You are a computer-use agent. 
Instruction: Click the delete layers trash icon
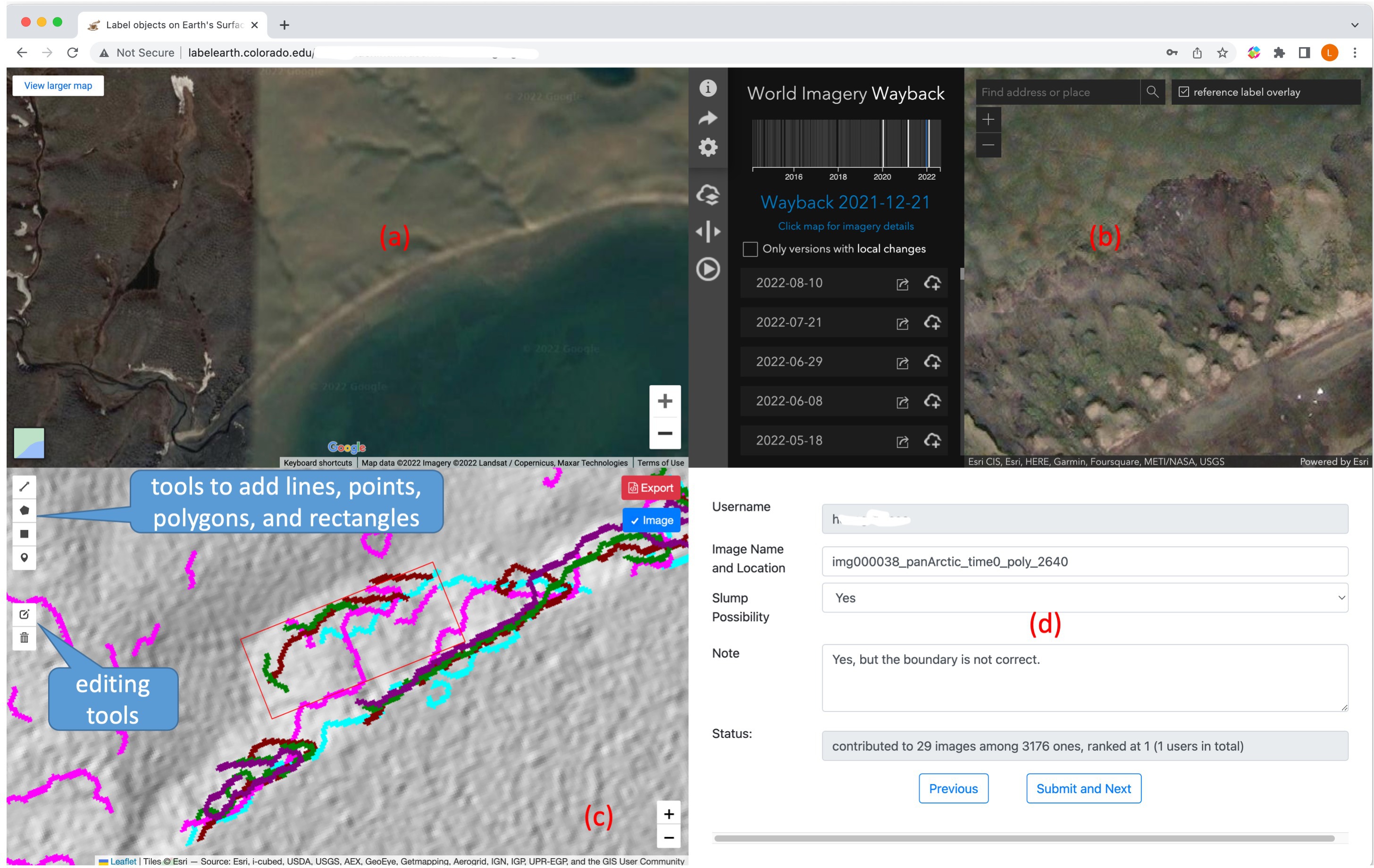click(x=24, y=638)
